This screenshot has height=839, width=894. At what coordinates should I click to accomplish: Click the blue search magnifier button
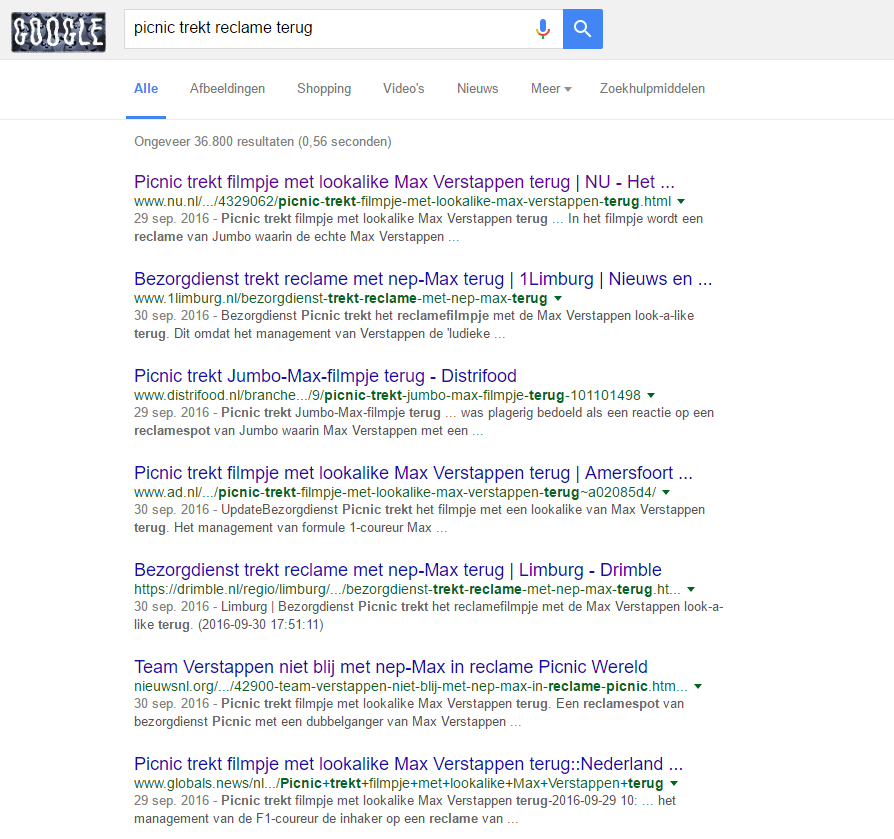(x=583, y=28)
